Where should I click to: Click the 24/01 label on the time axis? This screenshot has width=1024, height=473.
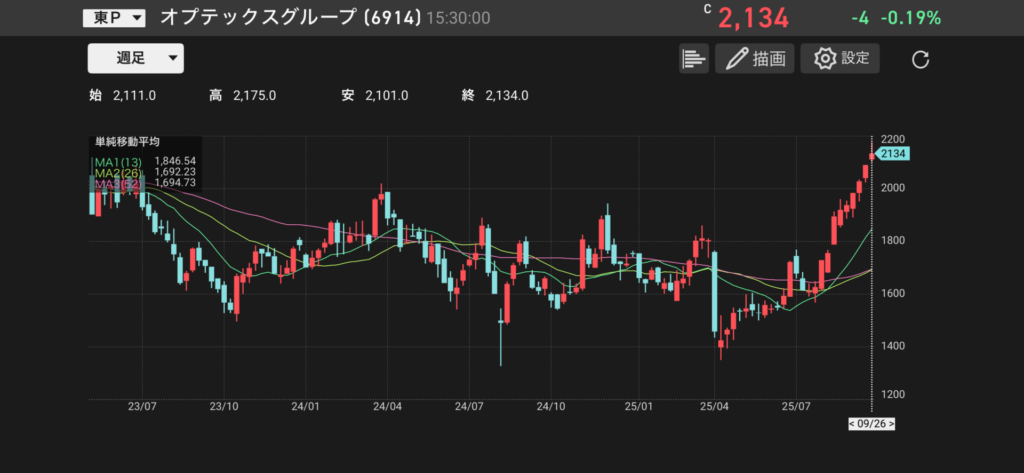pyautogui.click(x=305, y=408)
